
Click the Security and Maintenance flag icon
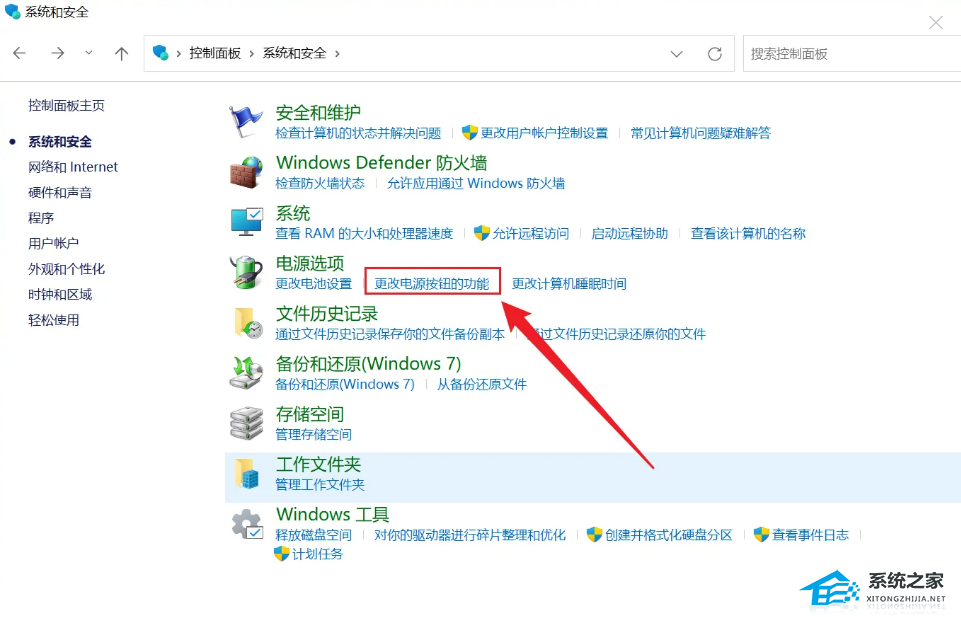(246, 118)
